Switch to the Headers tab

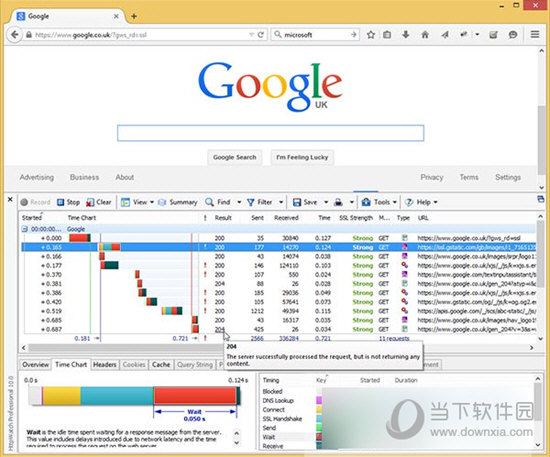(x=105, y=365)
